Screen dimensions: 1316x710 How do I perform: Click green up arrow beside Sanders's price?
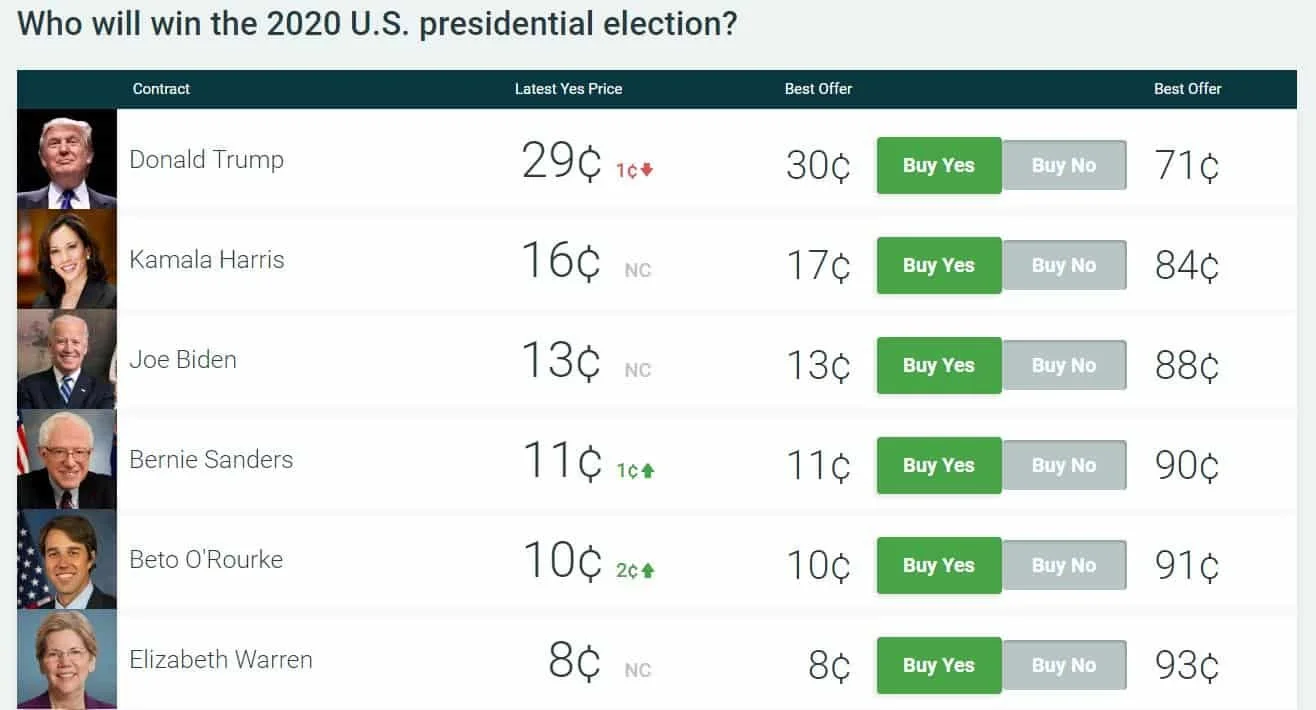click(648, 470)
